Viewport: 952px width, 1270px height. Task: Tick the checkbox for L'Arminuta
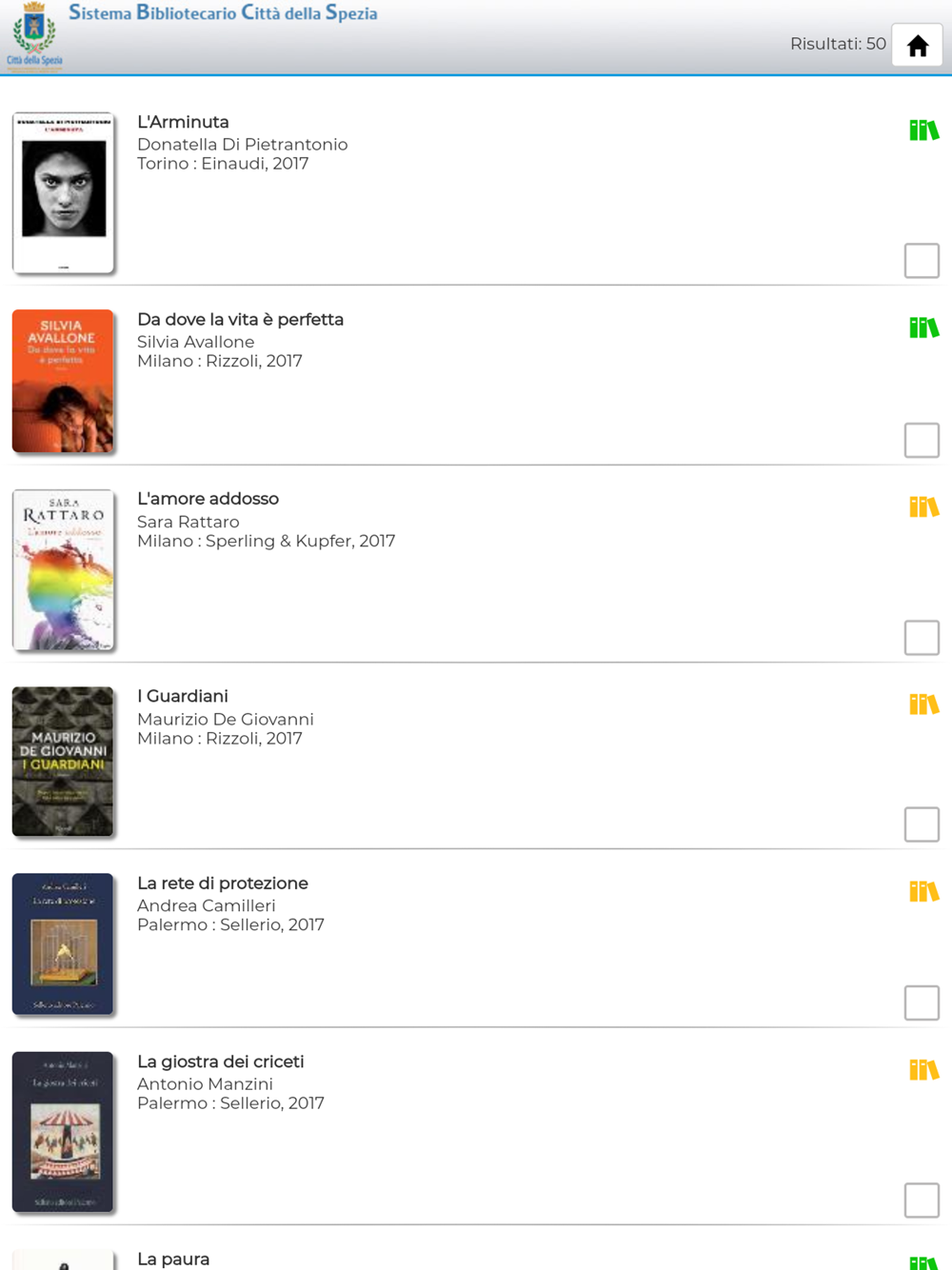pyautogui.click(x=922, y=260)
